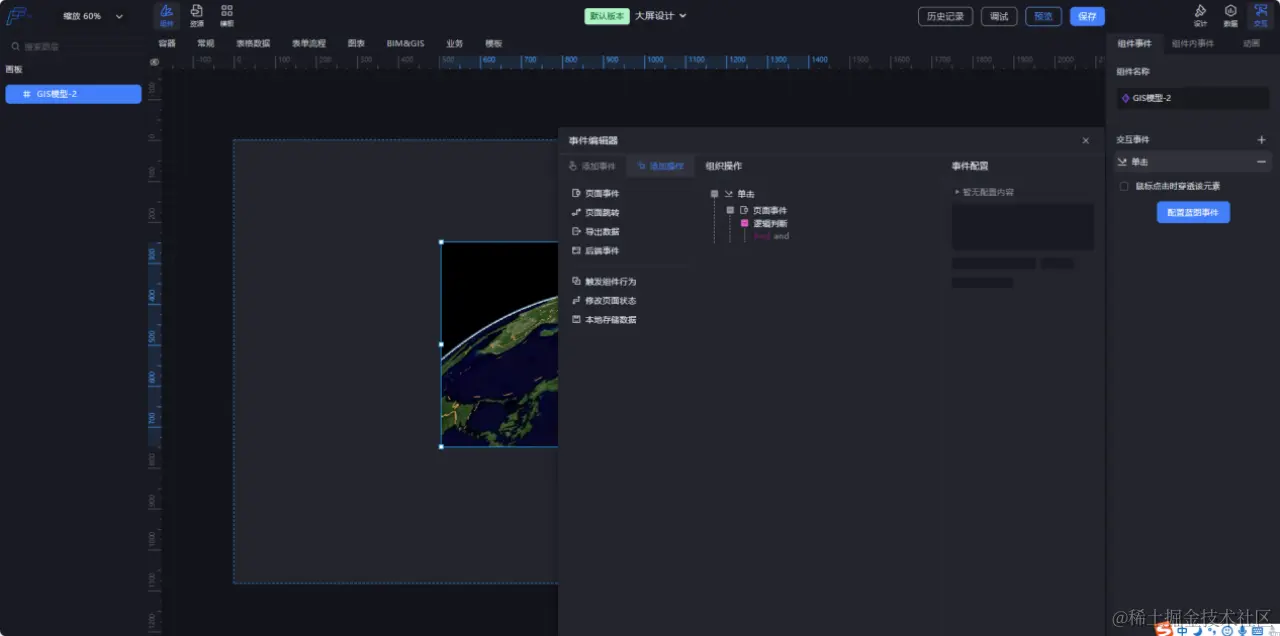The image size is (1280, 636).
Task: Click the 调试 debug button
Action: point(999,16)
